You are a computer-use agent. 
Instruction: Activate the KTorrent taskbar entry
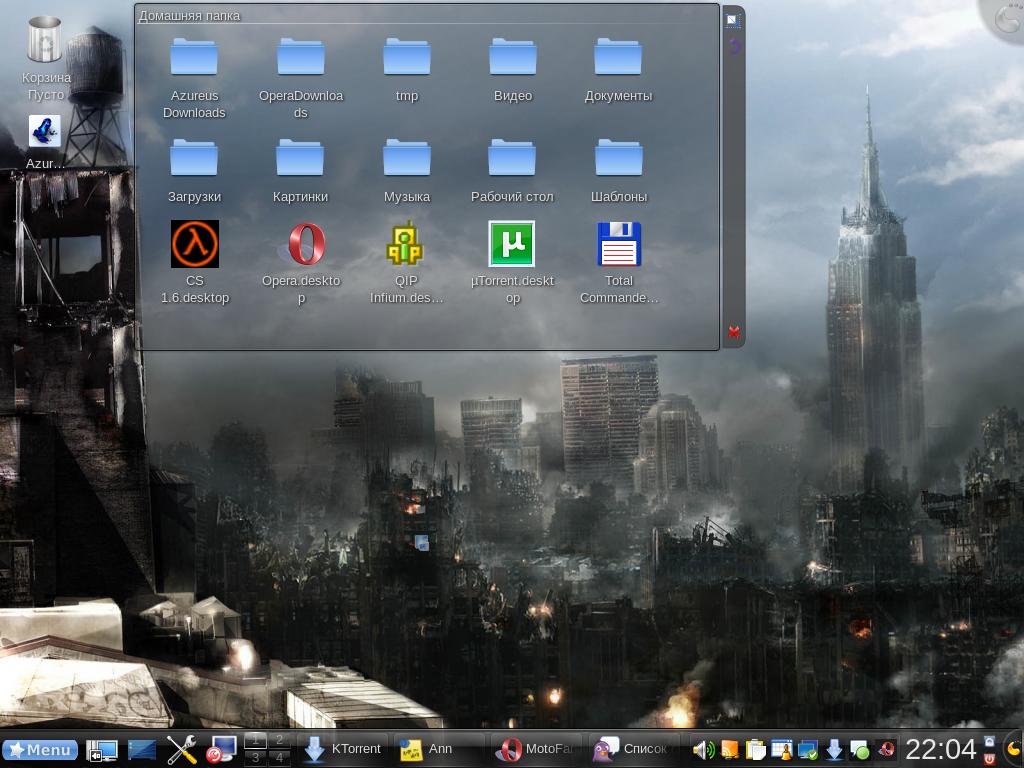(x=343, y=749)
